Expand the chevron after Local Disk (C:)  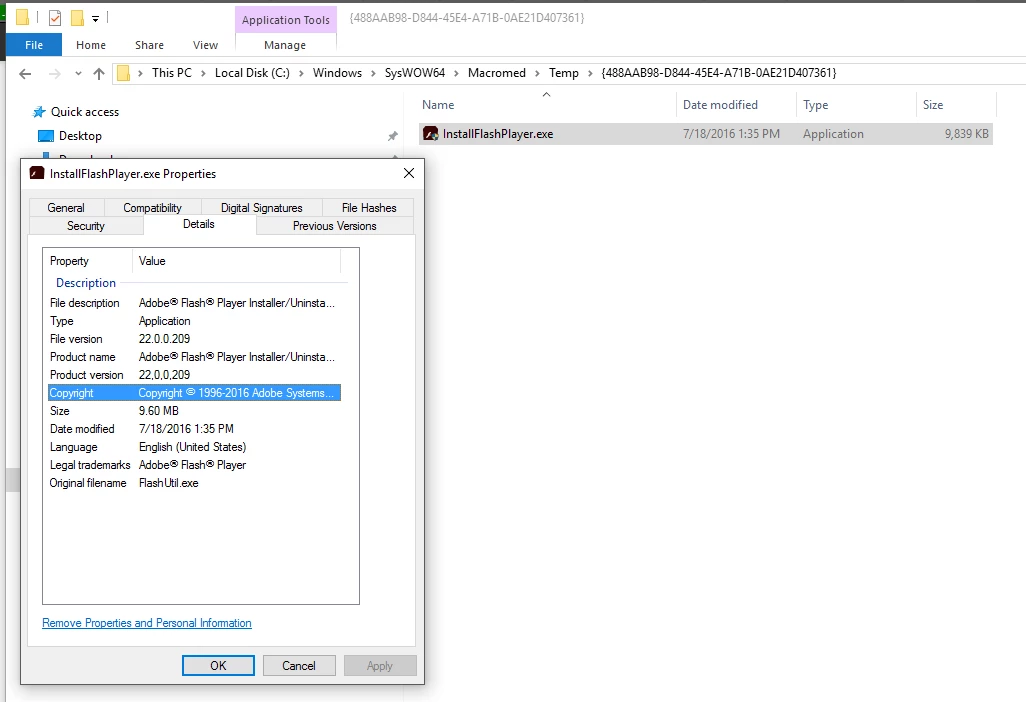(x=301, y=73)
